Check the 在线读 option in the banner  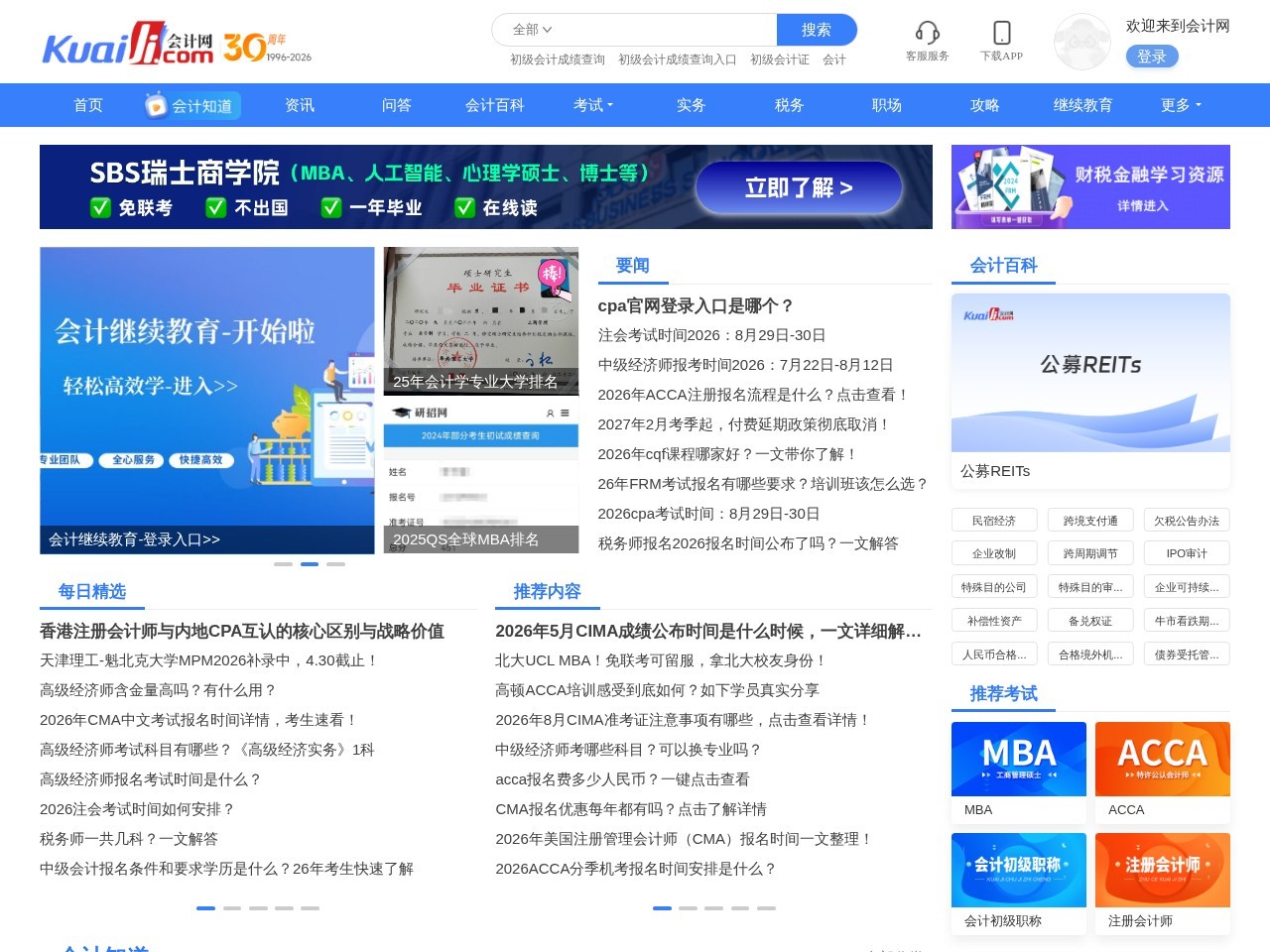(465, 209)
